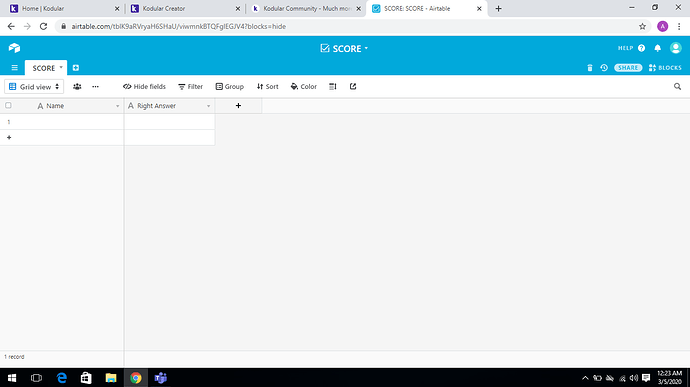The image size is (690, 387).
Task: Open Task View on taskbar
Action: pyautogui.click(x=36, y=378)
